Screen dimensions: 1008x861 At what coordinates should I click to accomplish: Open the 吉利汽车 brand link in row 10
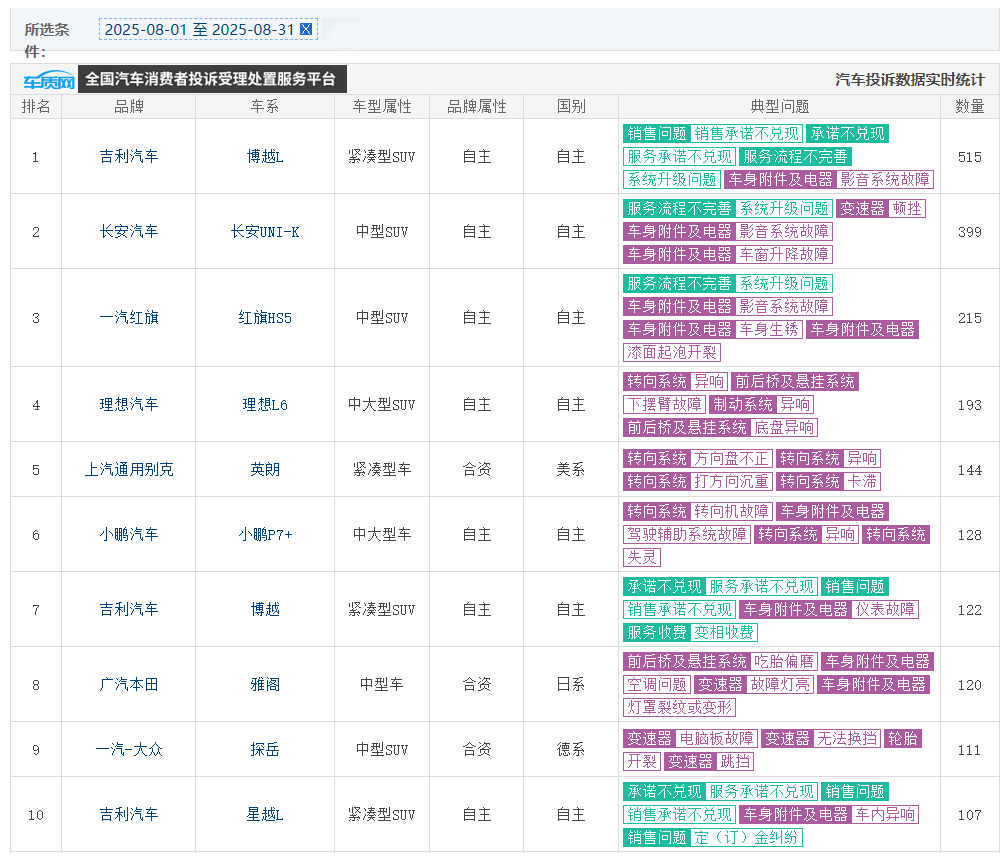coord(129,815)
